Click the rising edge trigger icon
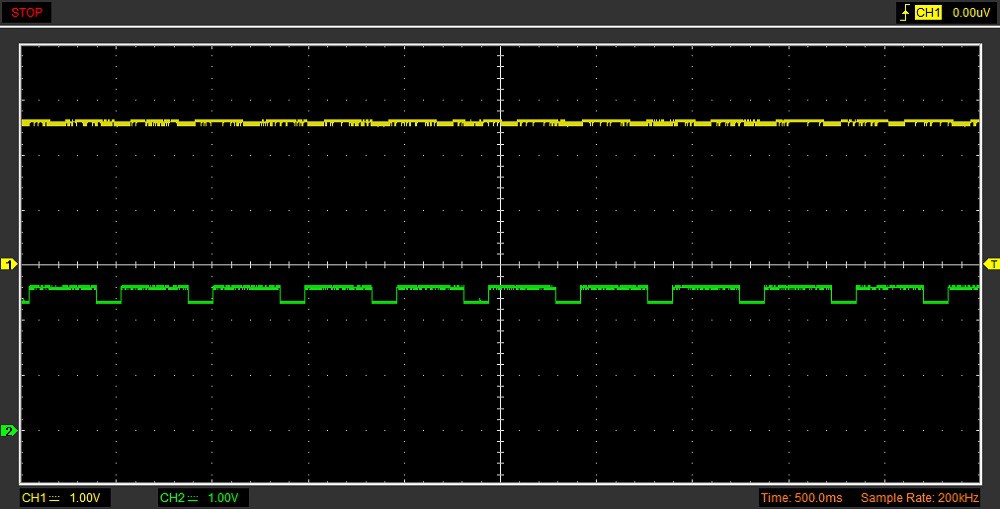 (x=905, y=13)
